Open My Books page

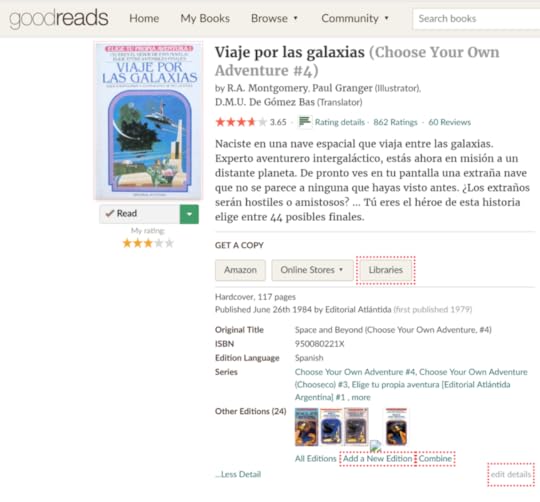tap(205, 18)
